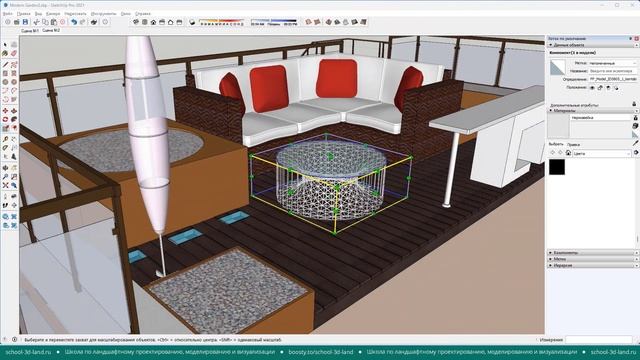Open the Файл menu

tap(8, 13)
